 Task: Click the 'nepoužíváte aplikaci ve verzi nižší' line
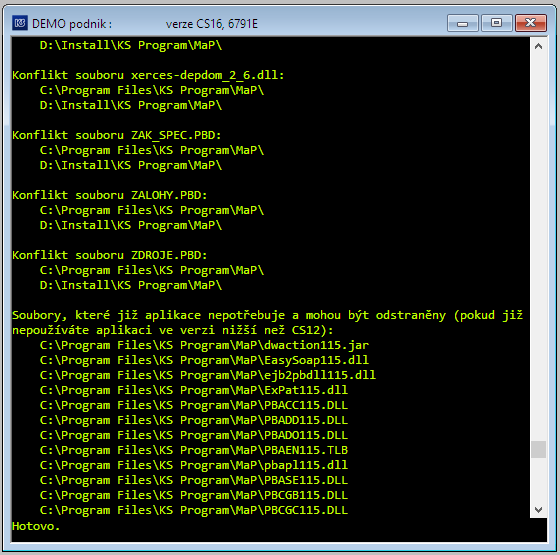pos(172,330)
